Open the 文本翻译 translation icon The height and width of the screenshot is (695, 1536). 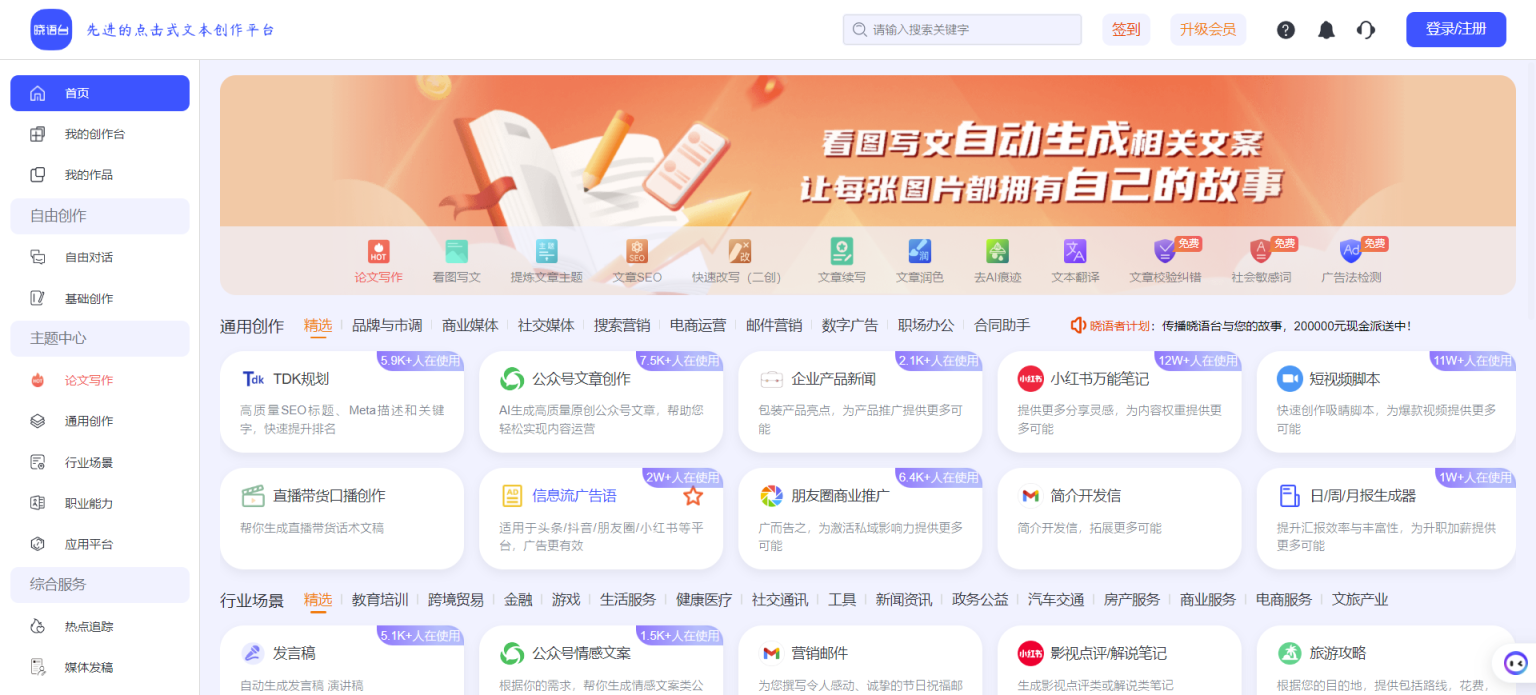tap(1075, 252)
